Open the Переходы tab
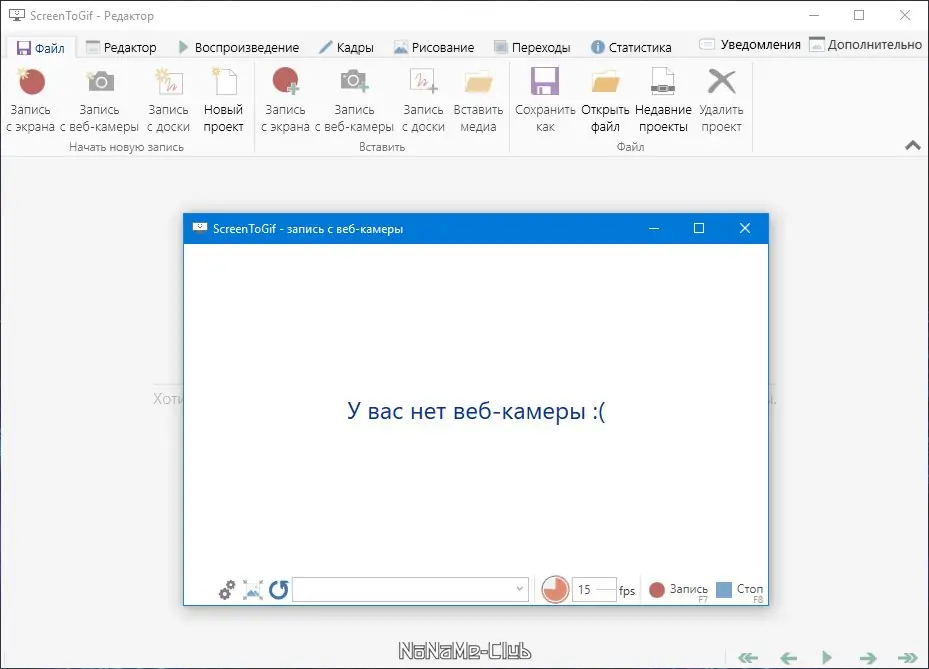The width and height of the screenshot is (929, 669). pos(532,47)
